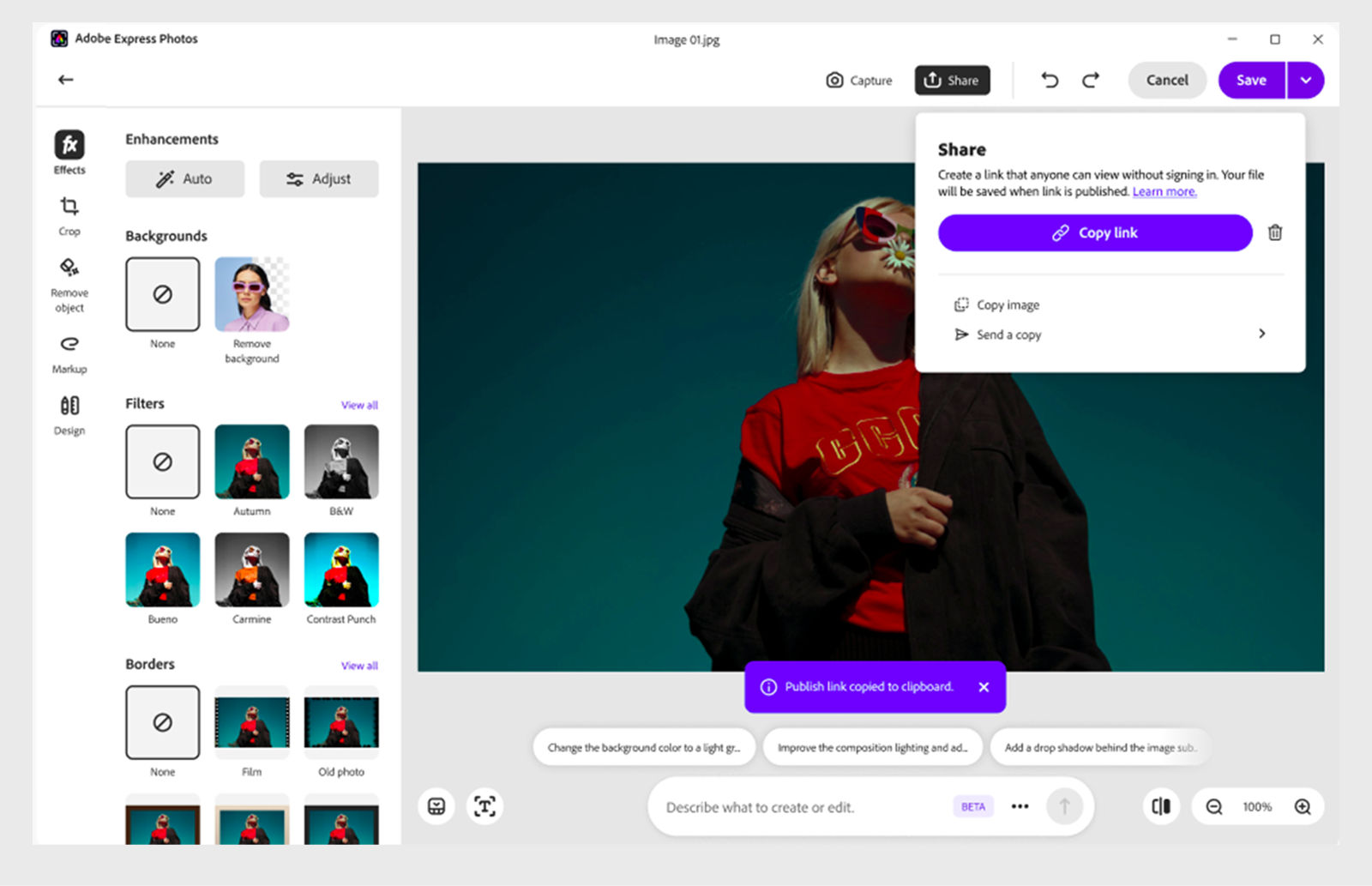Apply the Contrast Punch filter
This screenshot has width=1372, height=886.
click(x=341, y=570)
